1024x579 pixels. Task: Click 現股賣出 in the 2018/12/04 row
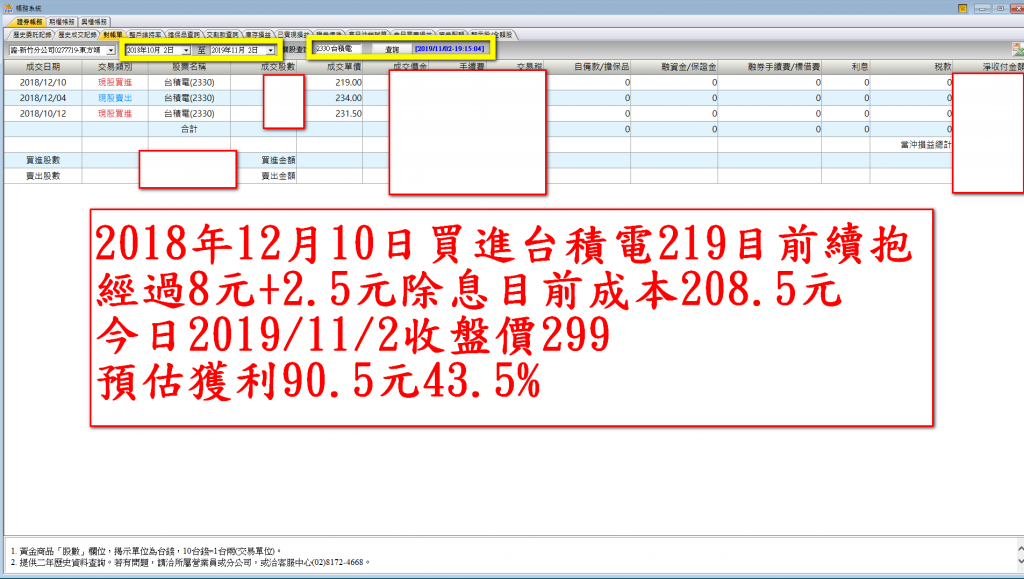[x=115, y=98]
